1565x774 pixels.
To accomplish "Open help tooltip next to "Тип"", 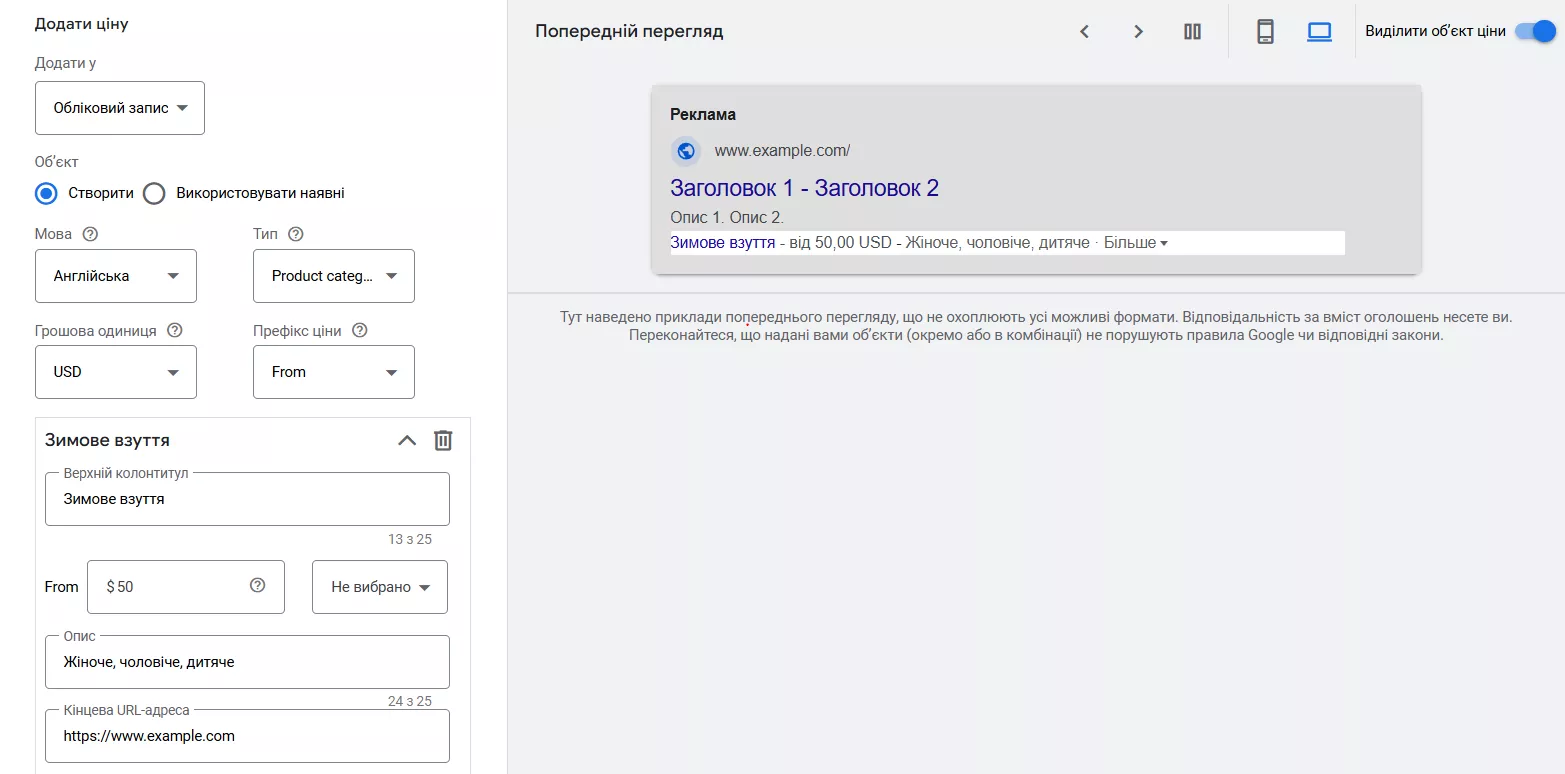I will [296, 234].
